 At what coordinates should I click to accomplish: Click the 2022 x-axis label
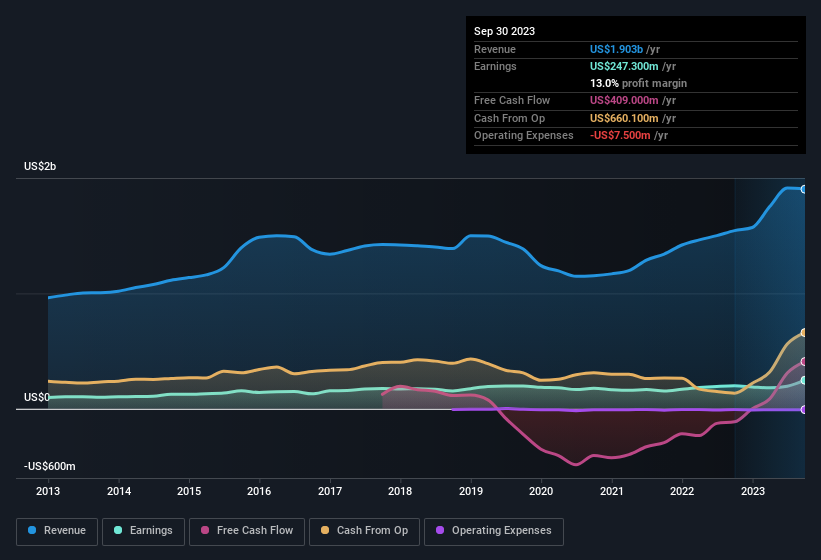tap(682, 491)
